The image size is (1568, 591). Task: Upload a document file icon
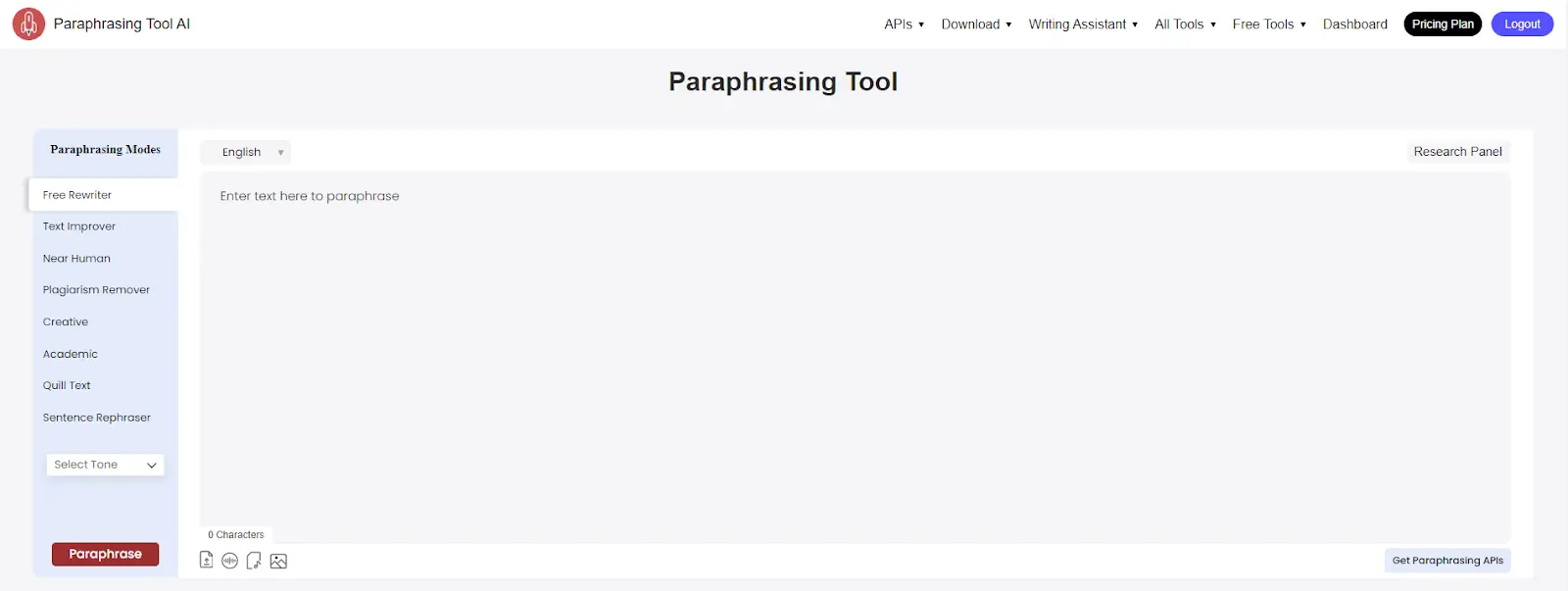[x=206, y=560]
